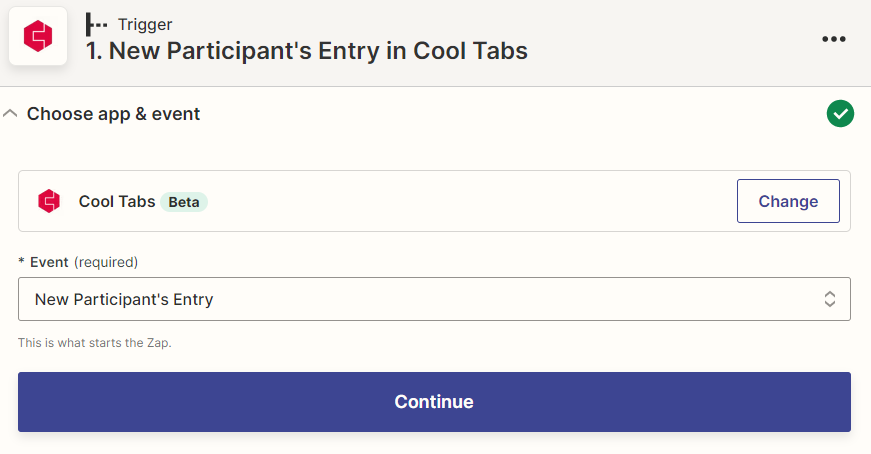Image resolution: width=871 pixels, height=454 pixels.
Task: Click the up-down arrows on Event selector
Action: pos(829,299)
